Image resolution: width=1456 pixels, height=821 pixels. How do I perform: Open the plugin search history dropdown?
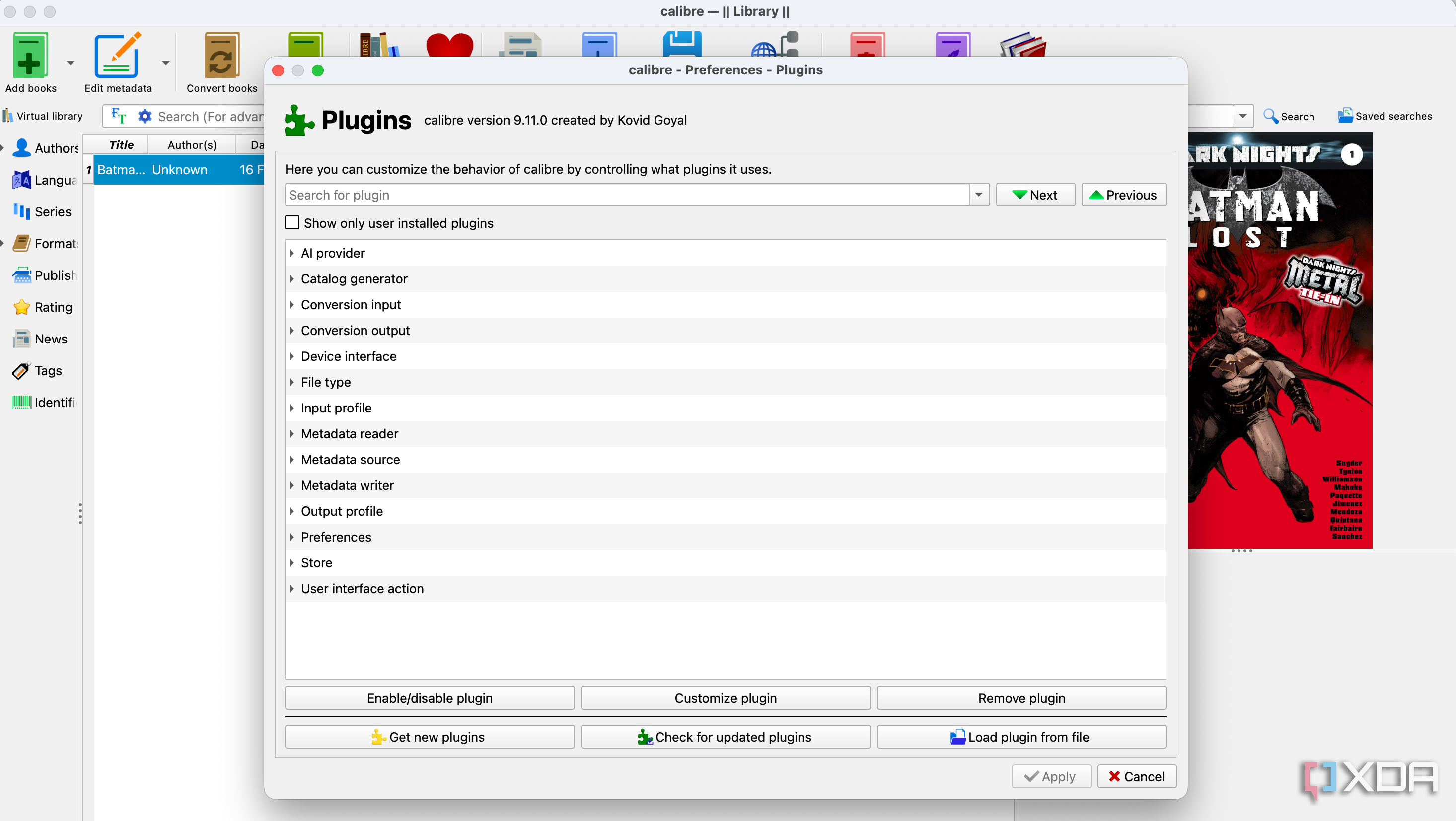point(978,195)
